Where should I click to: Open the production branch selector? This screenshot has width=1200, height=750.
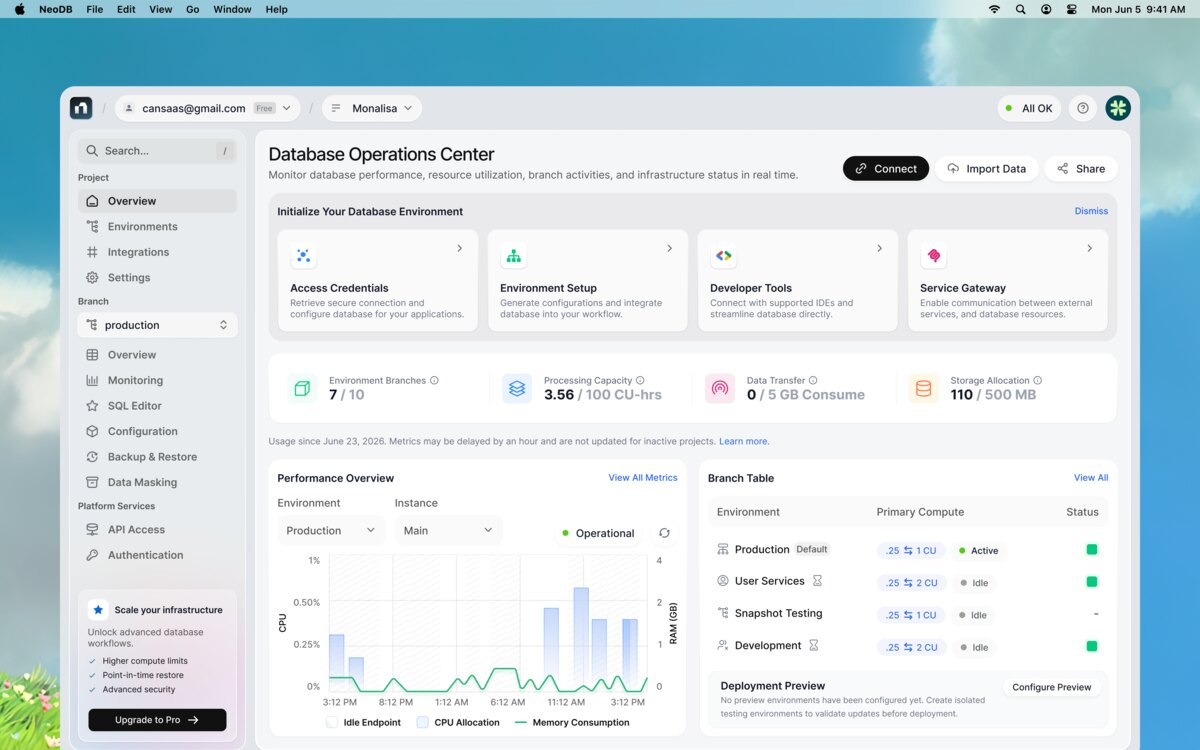tap(158, 325)
